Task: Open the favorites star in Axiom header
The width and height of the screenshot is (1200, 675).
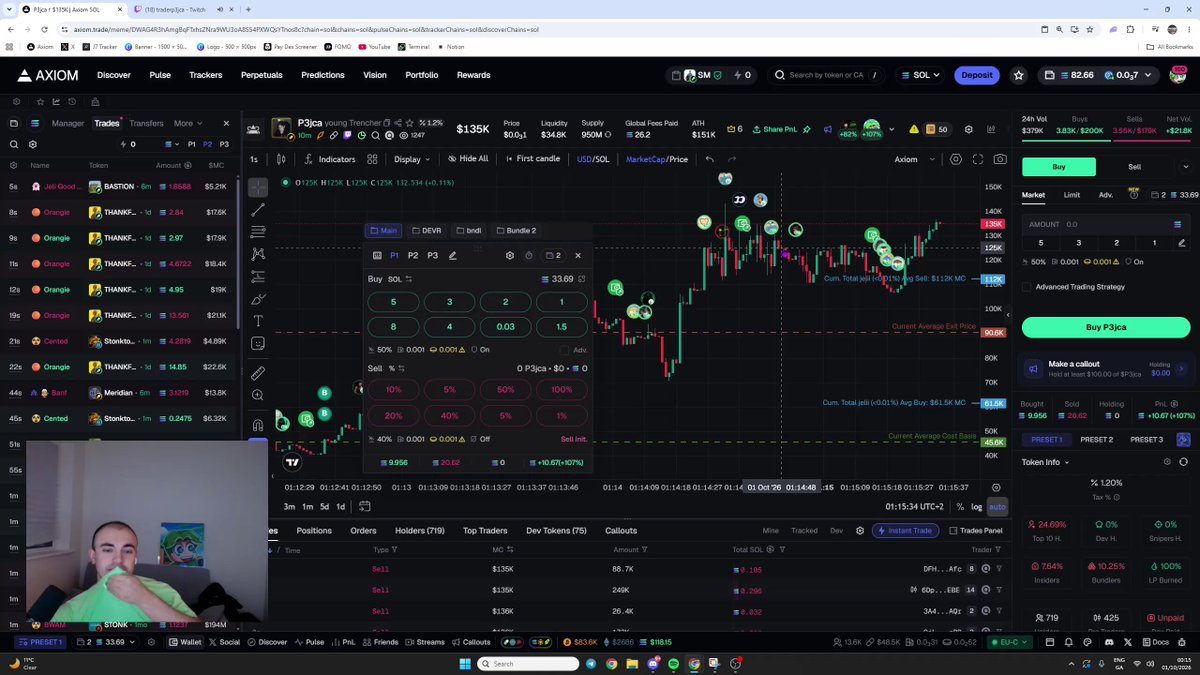Action: point(1019,75)
